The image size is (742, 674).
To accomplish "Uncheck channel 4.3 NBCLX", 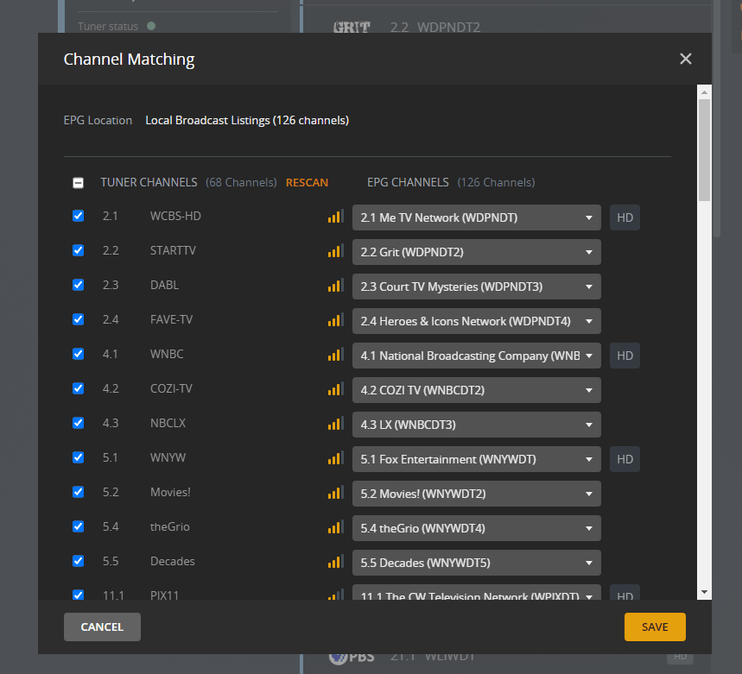I will [78, 423].
